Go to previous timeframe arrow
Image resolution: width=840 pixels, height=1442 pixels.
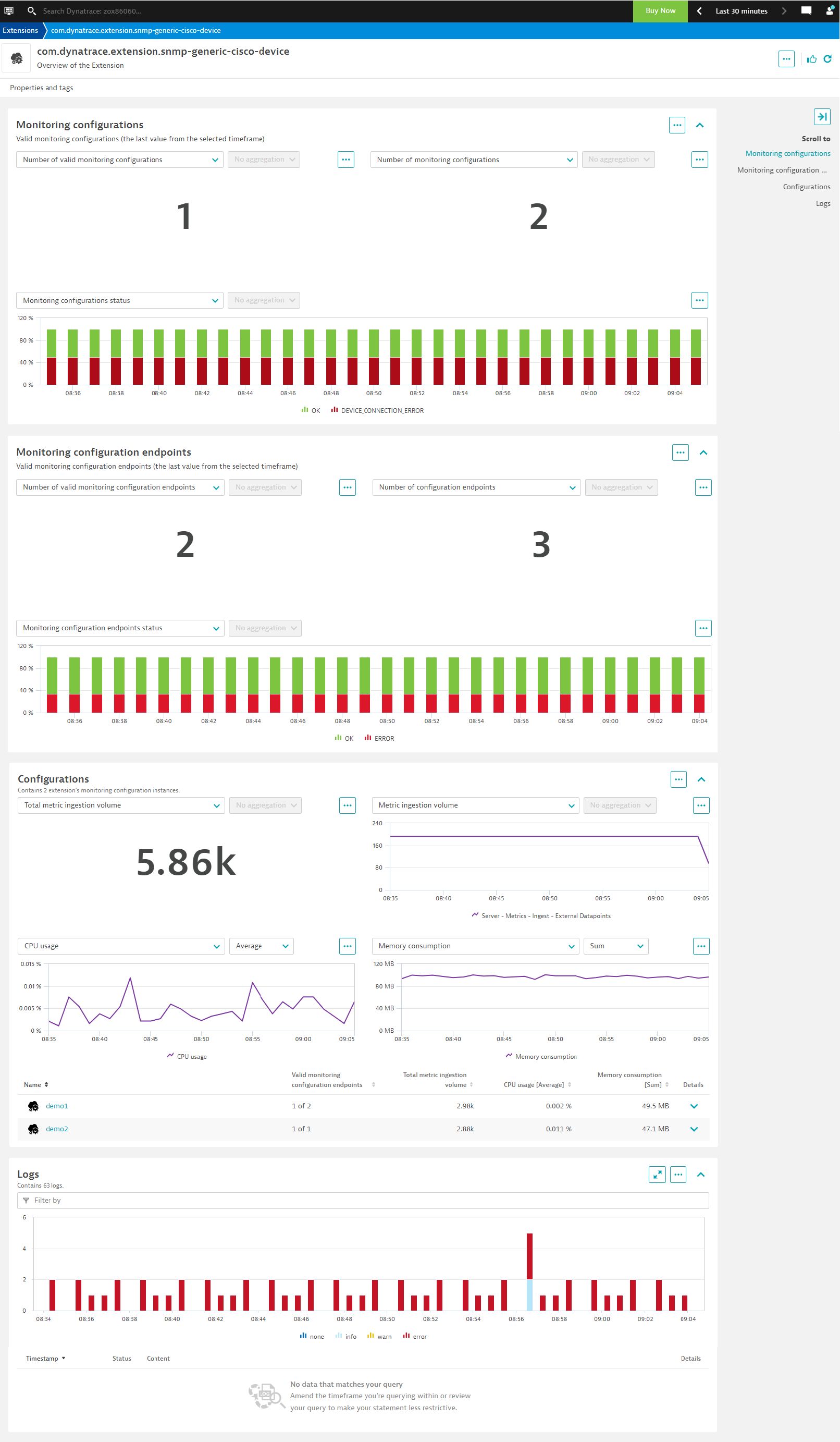click(x=699, y=11)
